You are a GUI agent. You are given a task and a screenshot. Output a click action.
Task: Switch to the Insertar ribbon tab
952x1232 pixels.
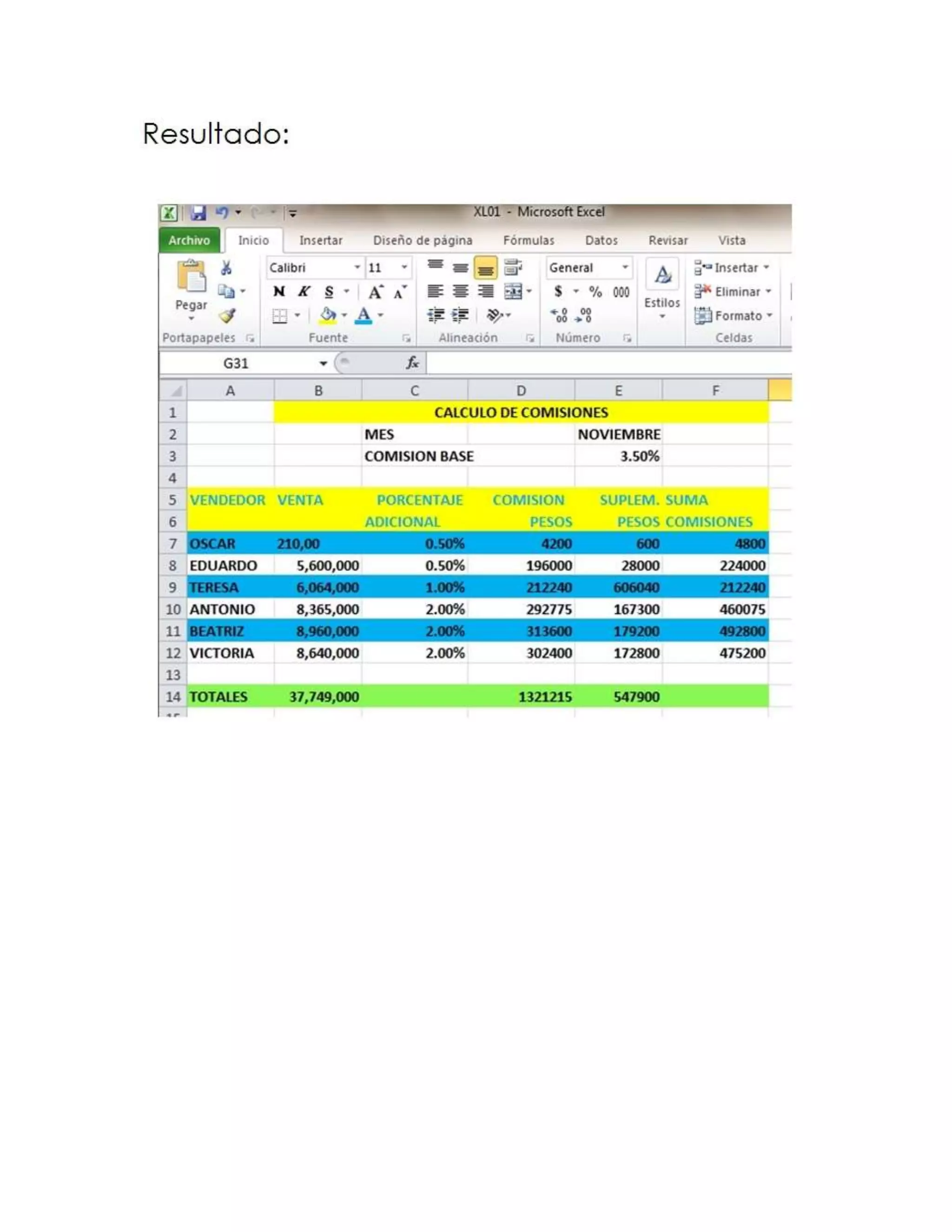click(320, 240)
